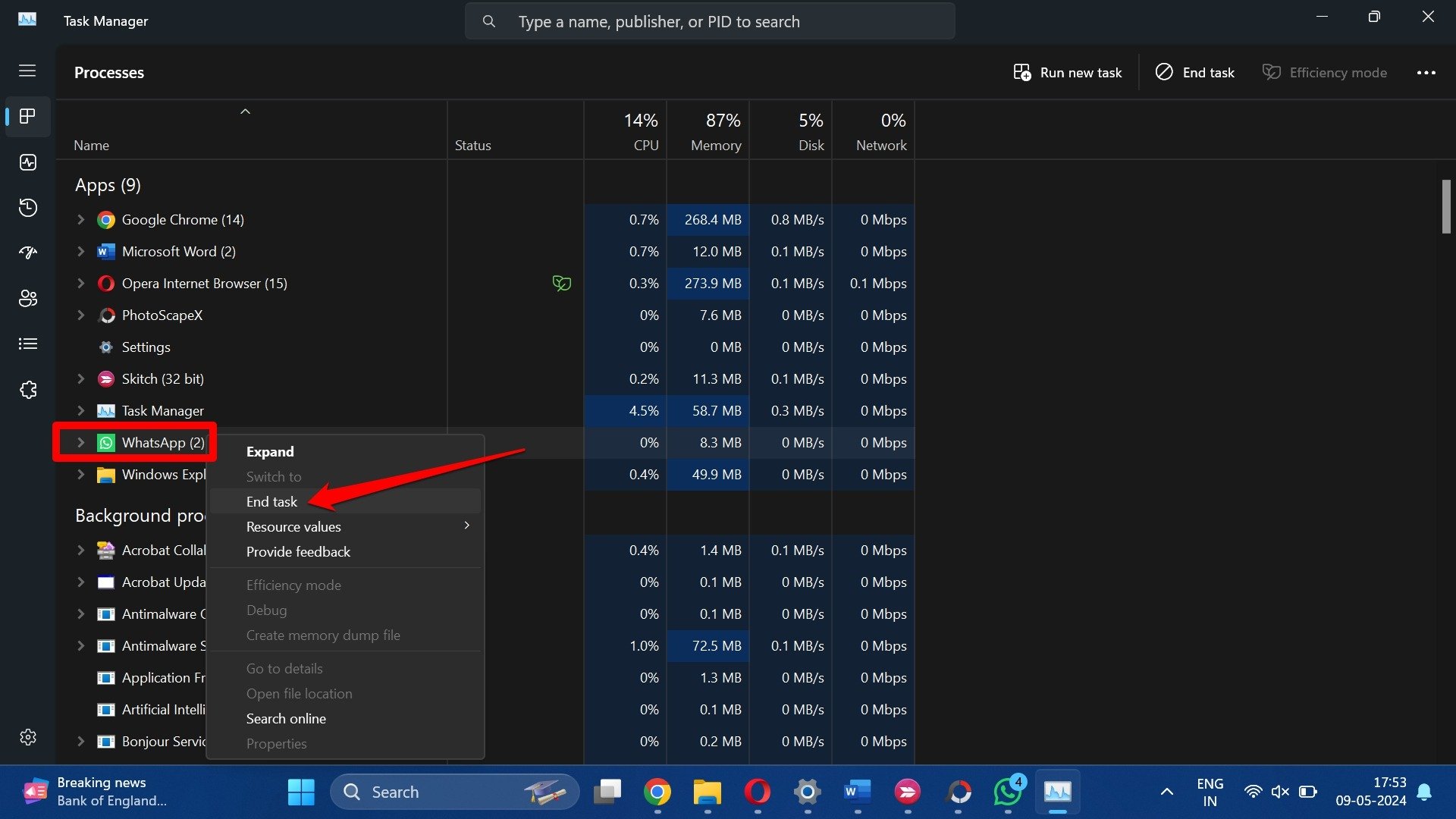This screenshot has width=1456, height=819.
Task: Toggle the Opera battery saver status icon
Action: [x=562, y=283]
